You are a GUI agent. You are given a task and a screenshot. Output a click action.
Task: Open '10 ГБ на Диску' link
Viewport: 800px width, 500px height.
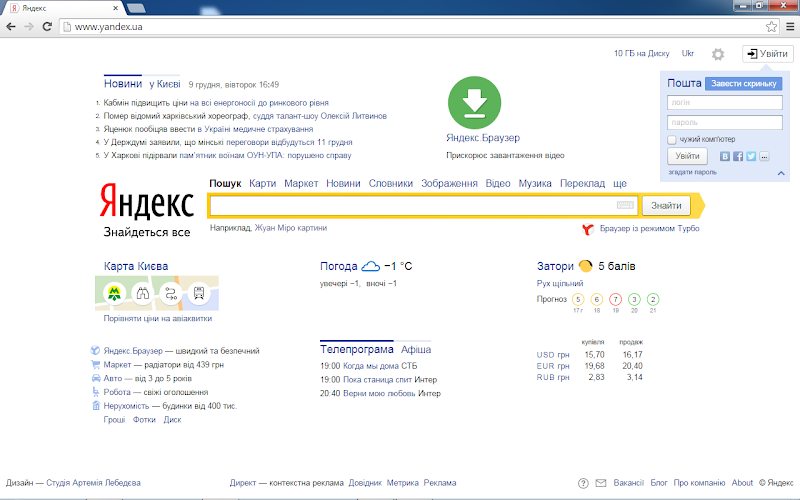tap(641, 53)
